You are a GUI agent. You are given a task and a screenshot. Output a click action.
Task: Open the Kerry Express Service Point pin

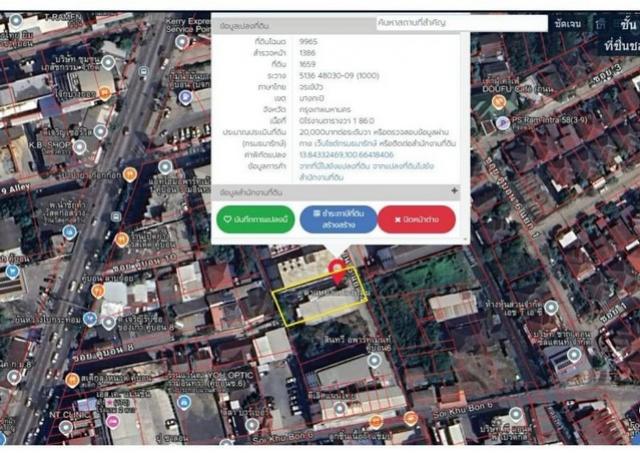pos(182,41)
